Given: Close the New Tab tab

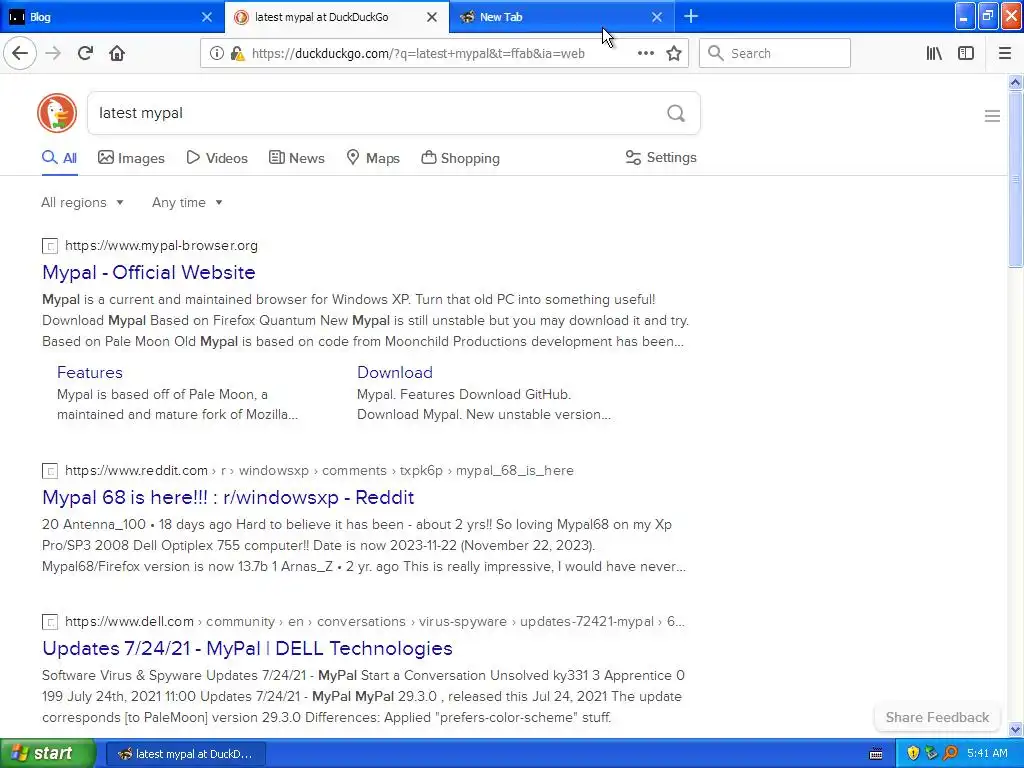Looking at the screenshot, I should [x=657, y=17].
